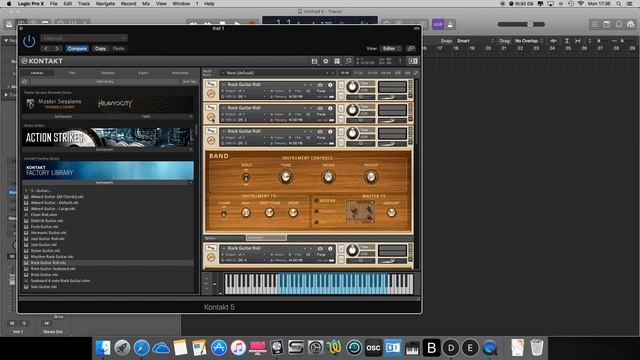Open the View Editor dropdown

391,49
